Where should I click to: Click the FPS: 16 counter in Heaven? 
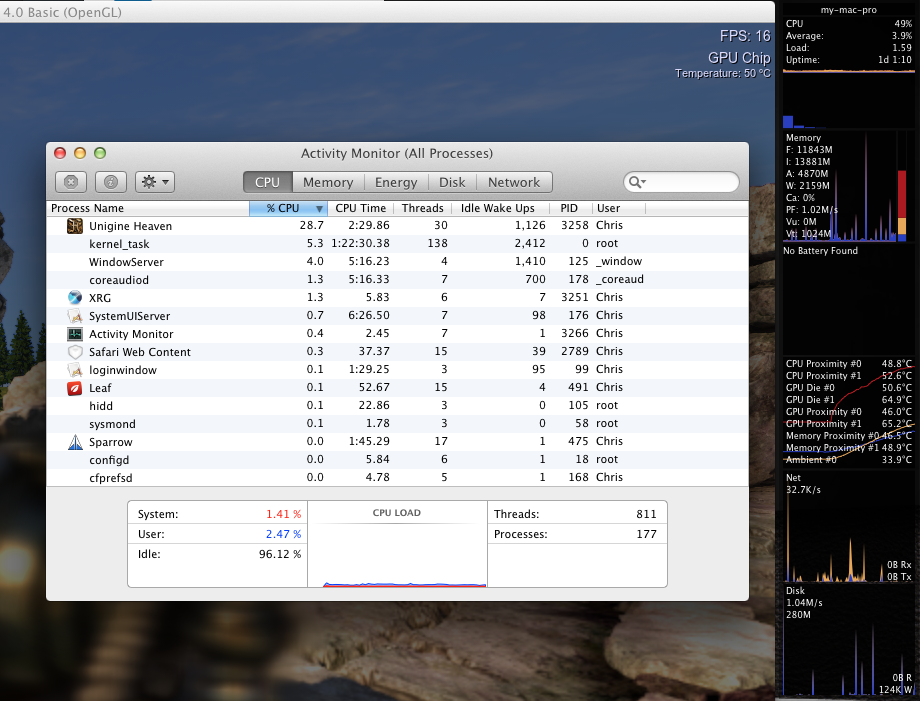pos(745,36)
